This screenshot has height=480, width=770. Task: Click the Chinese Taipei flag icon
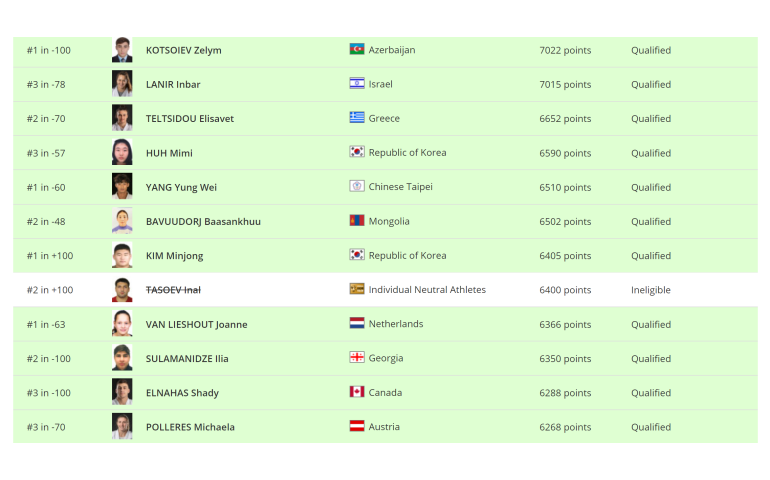(357, 186)
